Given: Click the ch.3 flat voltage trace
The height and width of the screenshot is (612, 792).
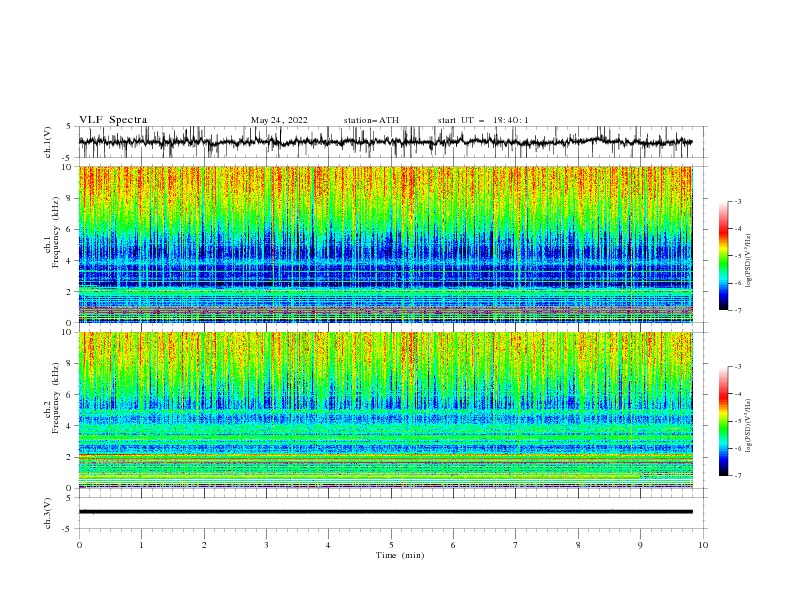Looking at the screenshot, I should click(386, 512).
